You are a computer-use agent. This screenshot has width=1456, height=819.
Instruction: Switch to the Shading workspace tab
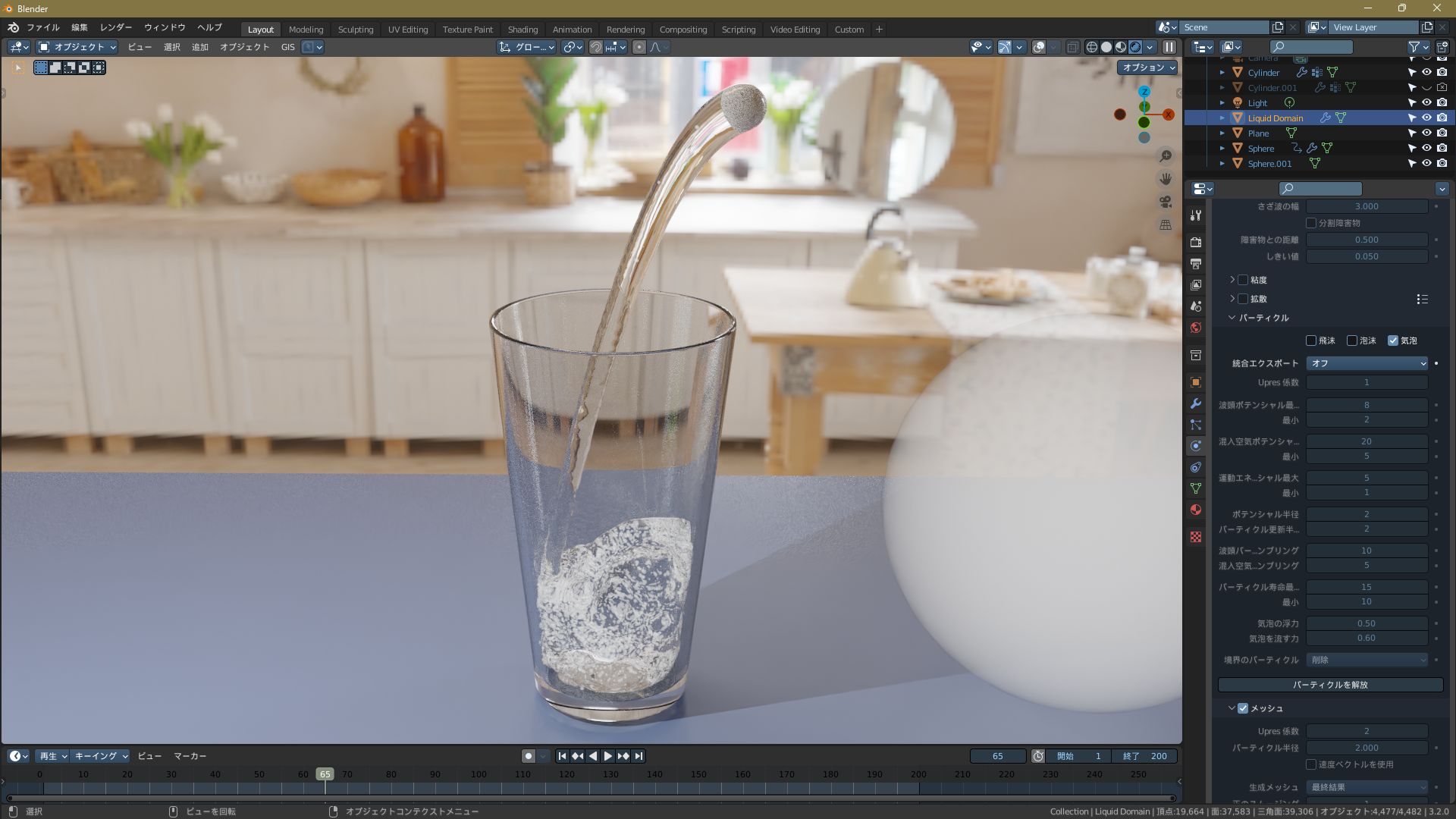click(x=522, y=30)
